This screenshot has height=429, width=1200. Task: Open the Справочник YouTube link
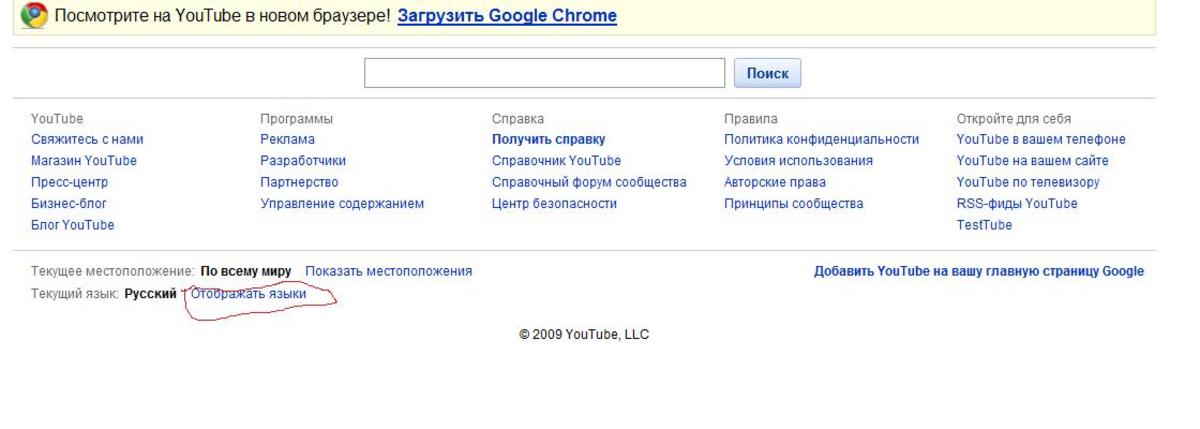pos(556,161)
